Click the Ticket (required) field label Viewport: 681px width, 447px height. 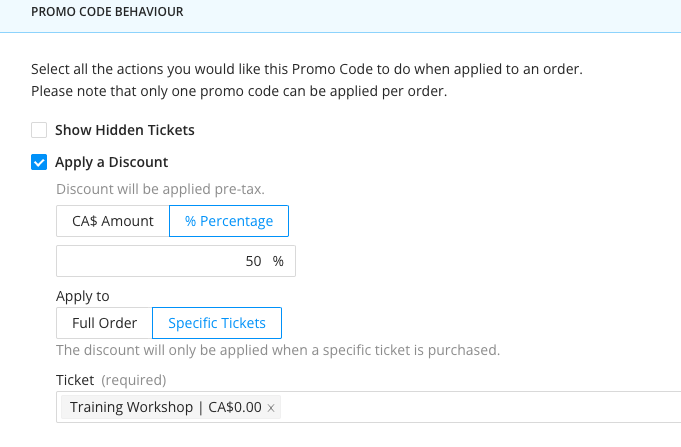(x=111, y=380)
